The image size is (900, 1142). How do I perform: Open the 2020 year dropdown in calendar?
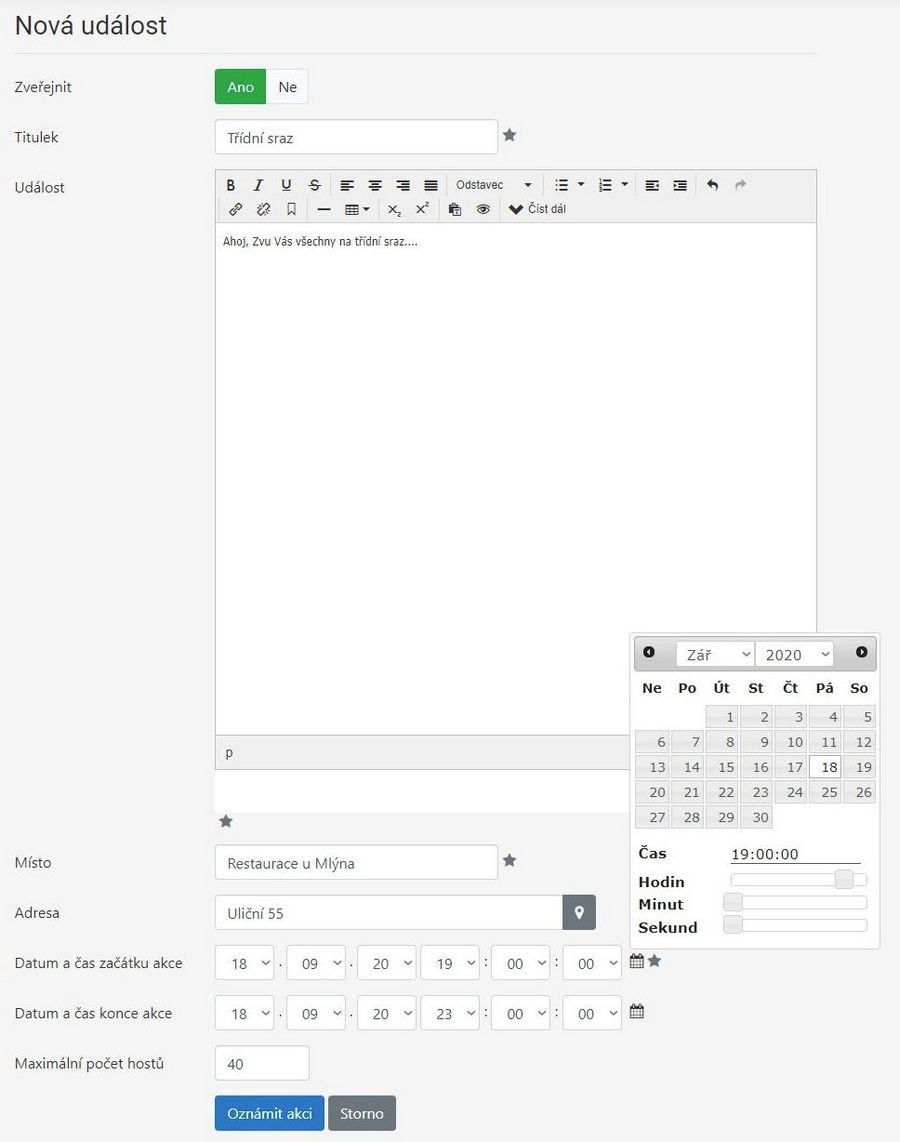tap(794, 654)
